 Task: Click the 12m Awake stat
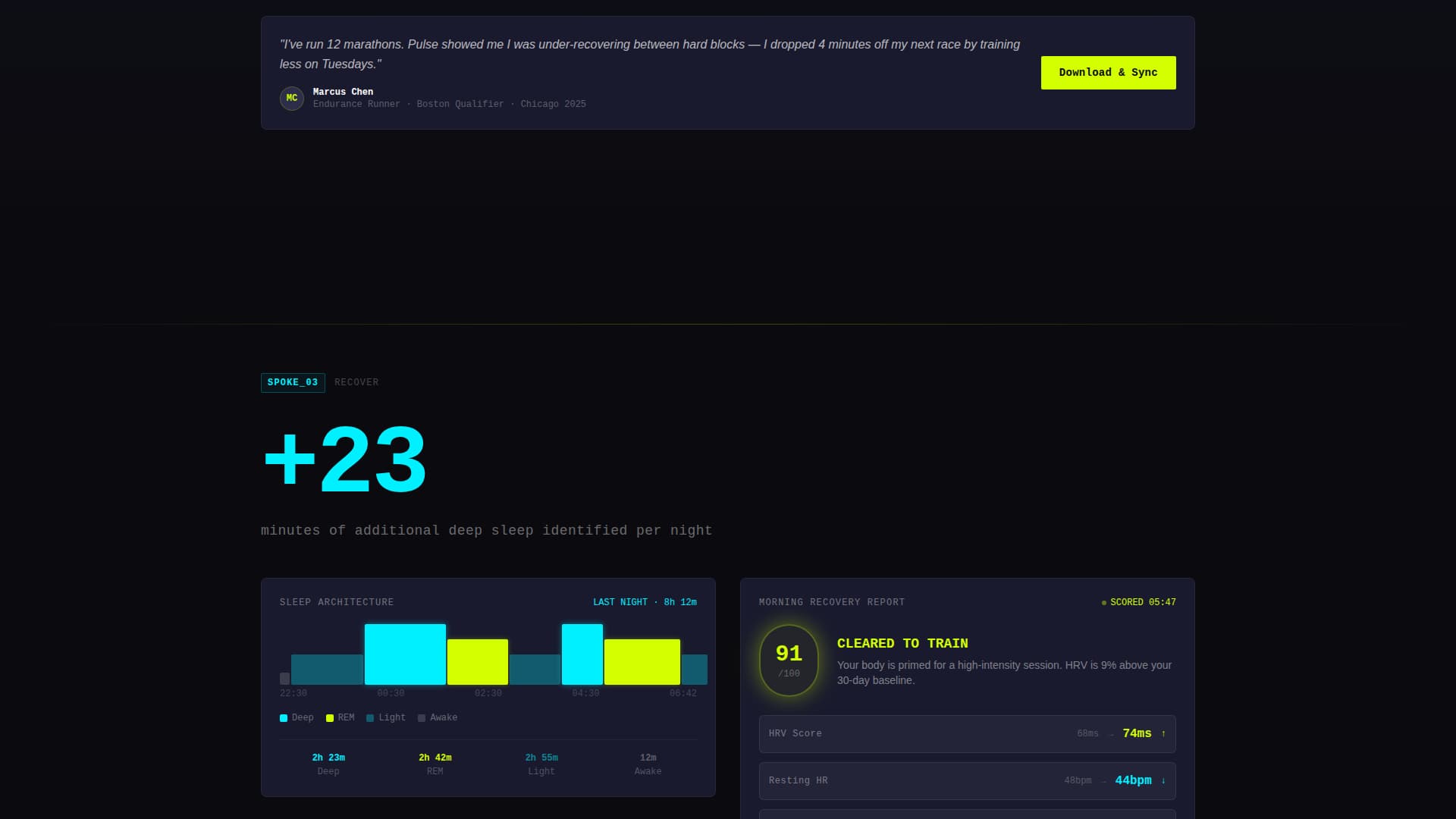pyautogui.click(x=648, y=764)
